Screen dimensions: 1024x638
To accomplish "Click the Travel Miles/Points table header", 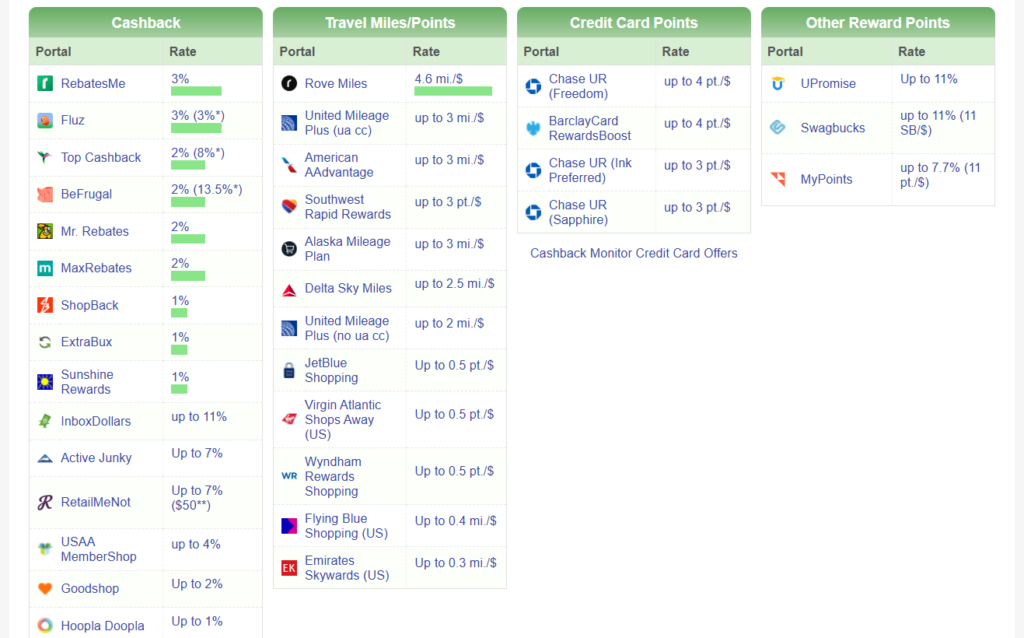I will [390, 23].
